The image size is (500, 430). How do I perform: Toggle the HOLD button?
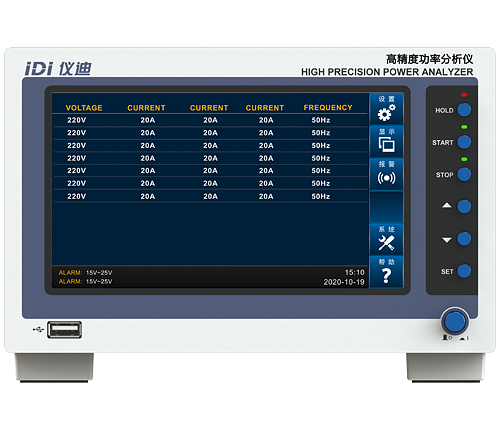[x=464, y=110]
